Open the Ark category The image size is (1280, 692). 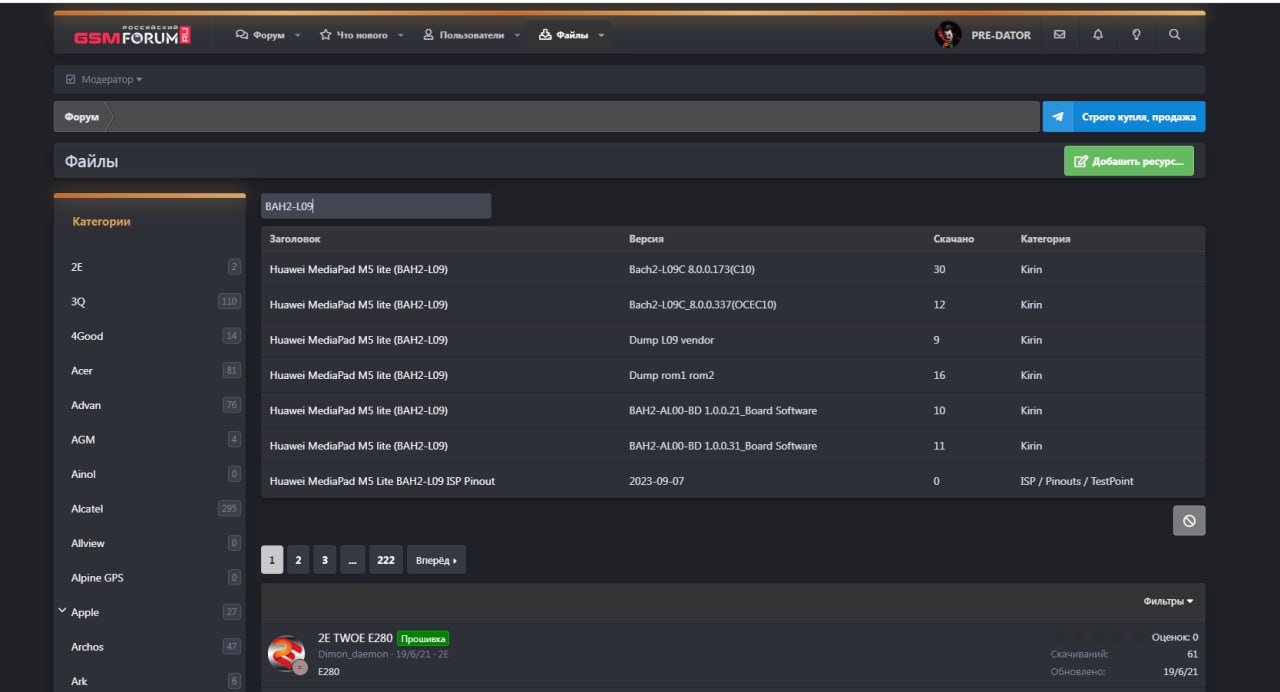[x=79, y=681]
